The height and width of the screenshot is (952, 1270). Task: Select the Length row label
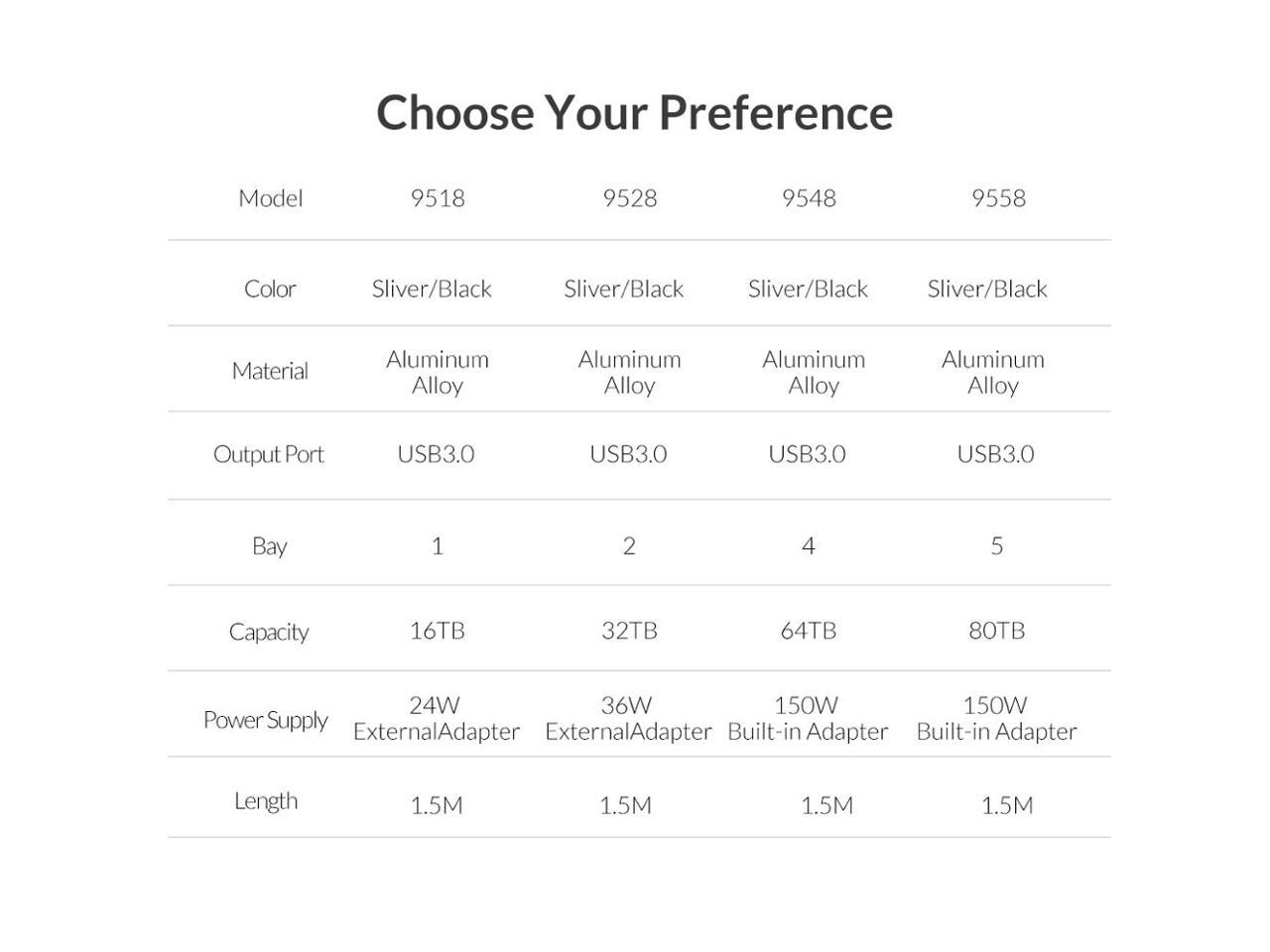[266, 801]
